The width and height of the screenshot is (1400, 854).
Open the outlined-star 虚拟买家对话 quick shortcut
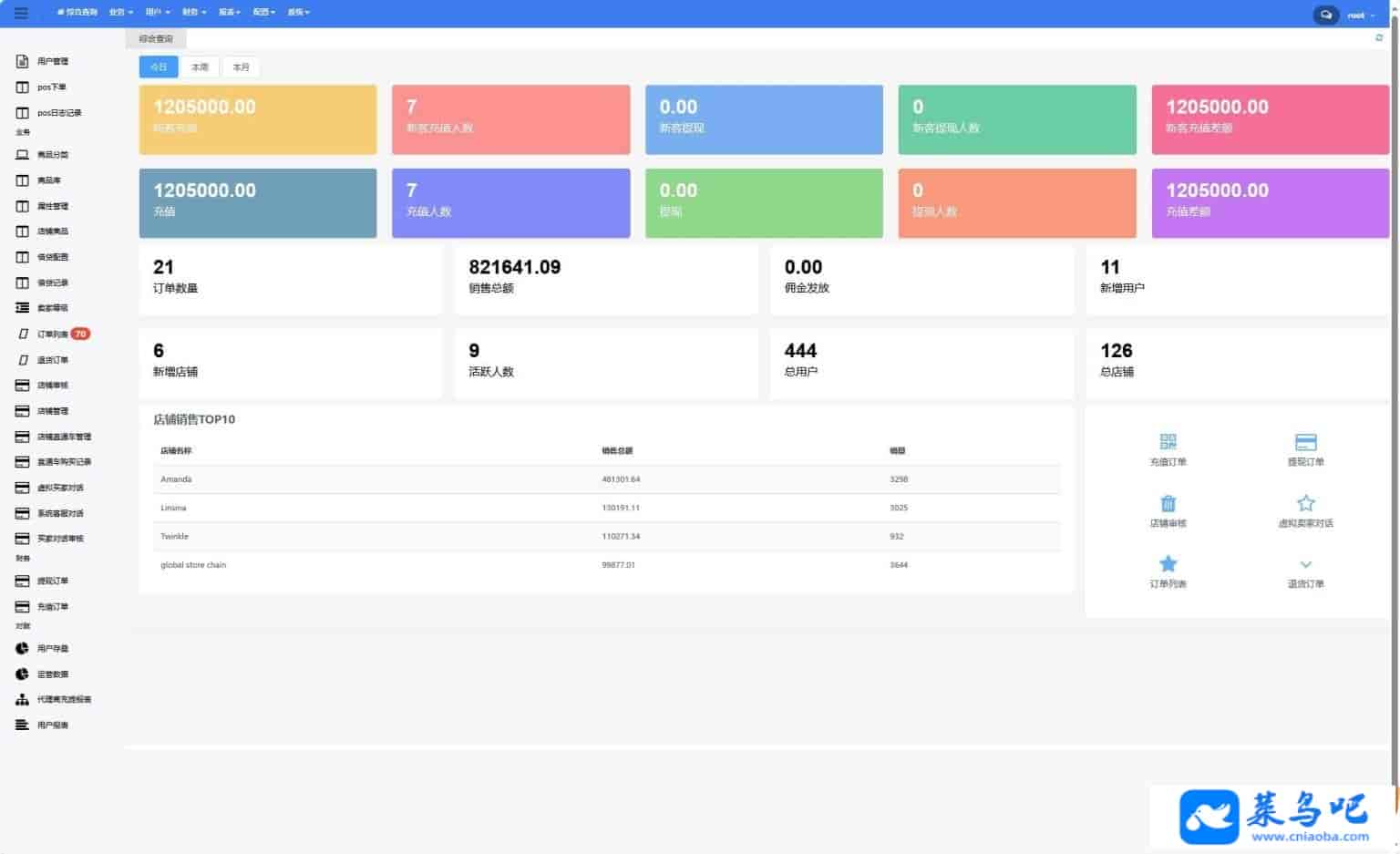[x=1306, y=510]
